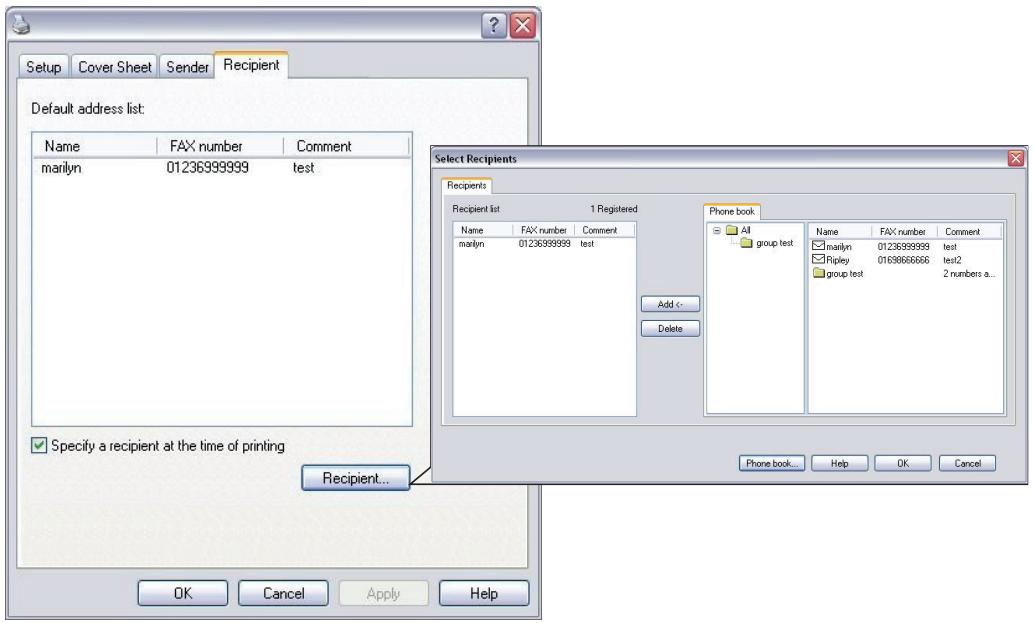Click the question mark help icon
Image resolution: width=1034 pixels, height=623 pixels.
coord(494,26)
